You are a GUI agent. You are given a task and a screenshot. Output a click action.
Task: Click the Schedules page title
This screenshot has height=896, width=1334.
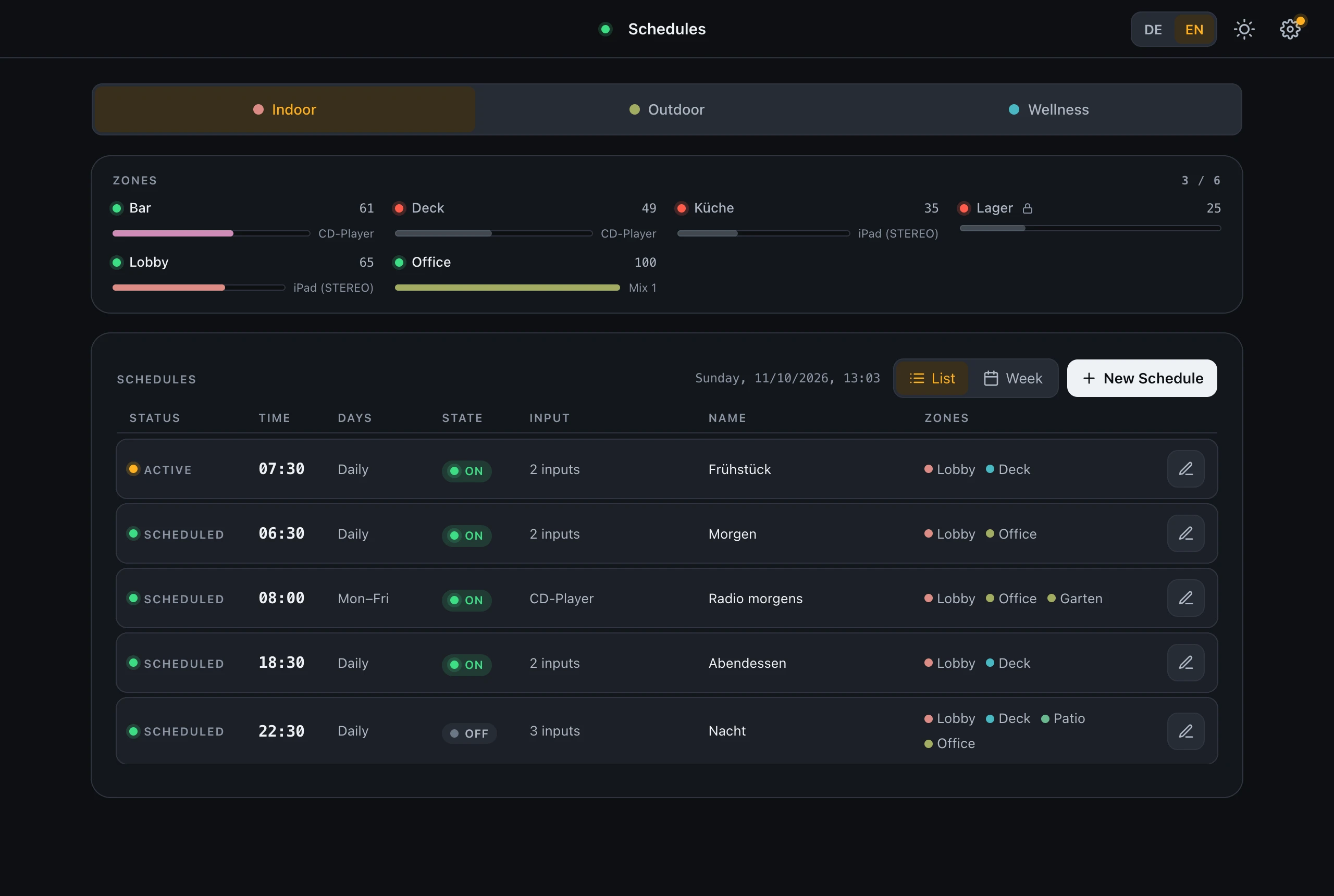coord(666,29)
